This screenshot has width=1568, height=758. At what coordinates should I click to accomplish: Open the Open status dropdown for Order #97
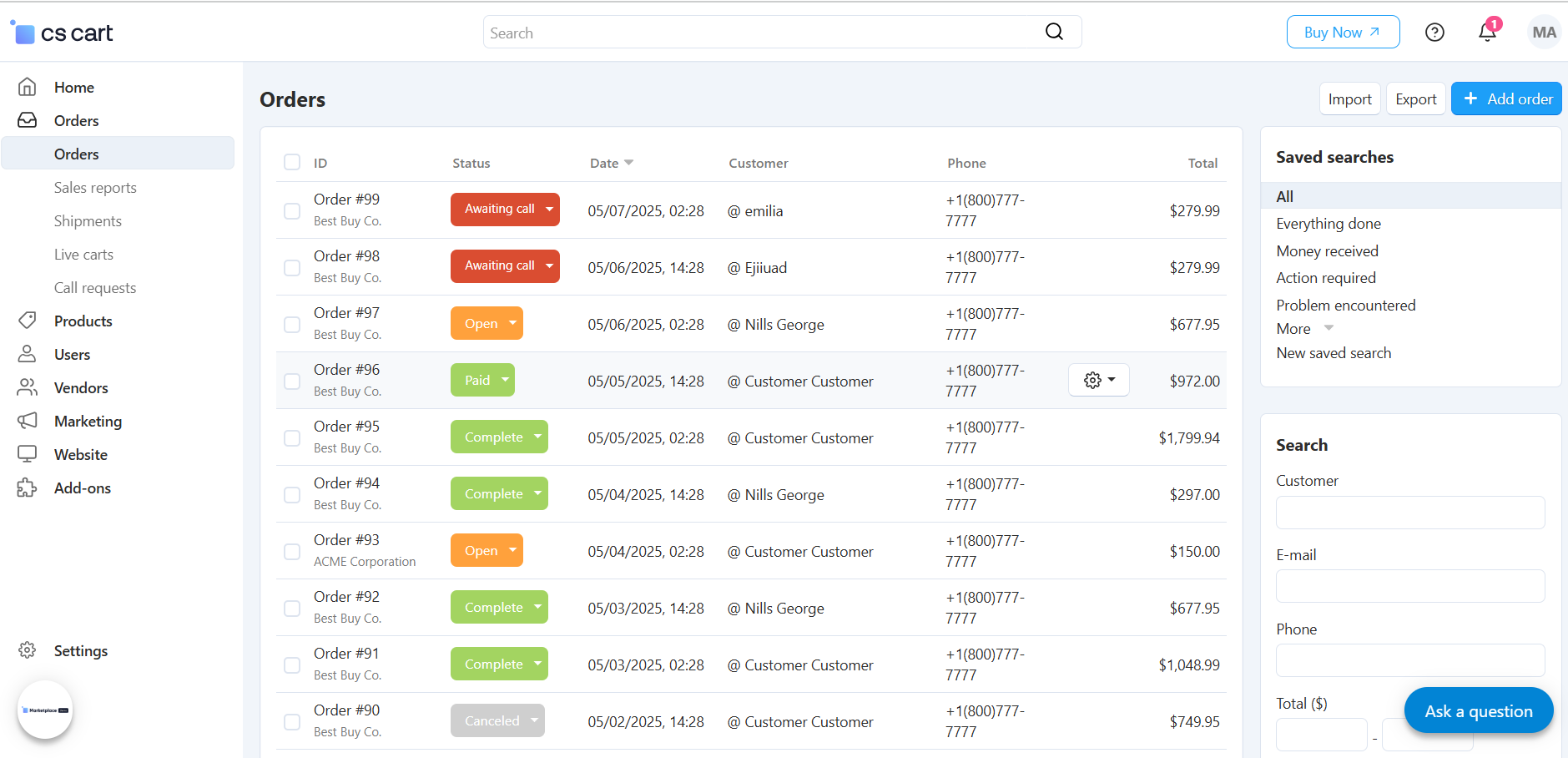[487, 323]
